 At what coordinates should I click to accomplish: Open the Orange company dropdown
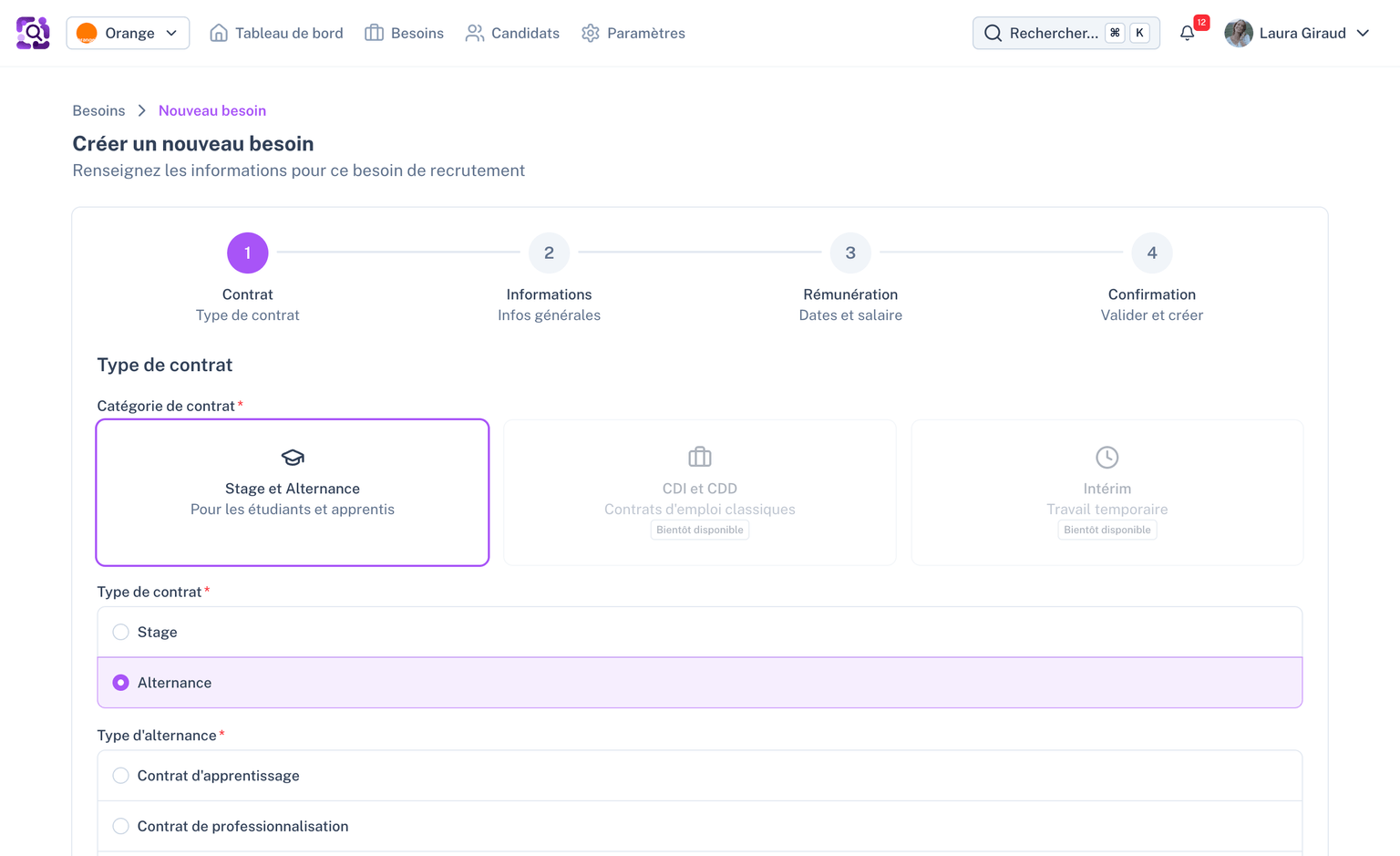pos(128,34)
